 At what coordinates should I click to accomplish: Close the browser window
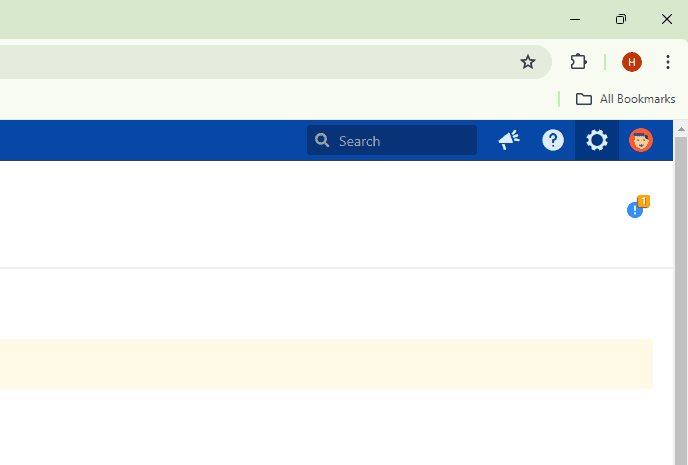[x=667, y=19]
